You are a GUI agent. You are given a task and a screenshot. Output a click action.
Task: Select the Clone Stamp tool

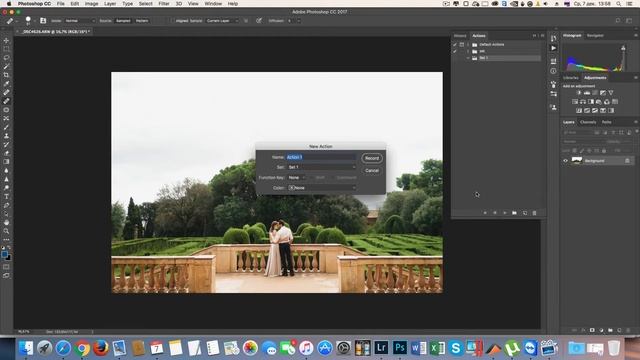click(6, 136)
